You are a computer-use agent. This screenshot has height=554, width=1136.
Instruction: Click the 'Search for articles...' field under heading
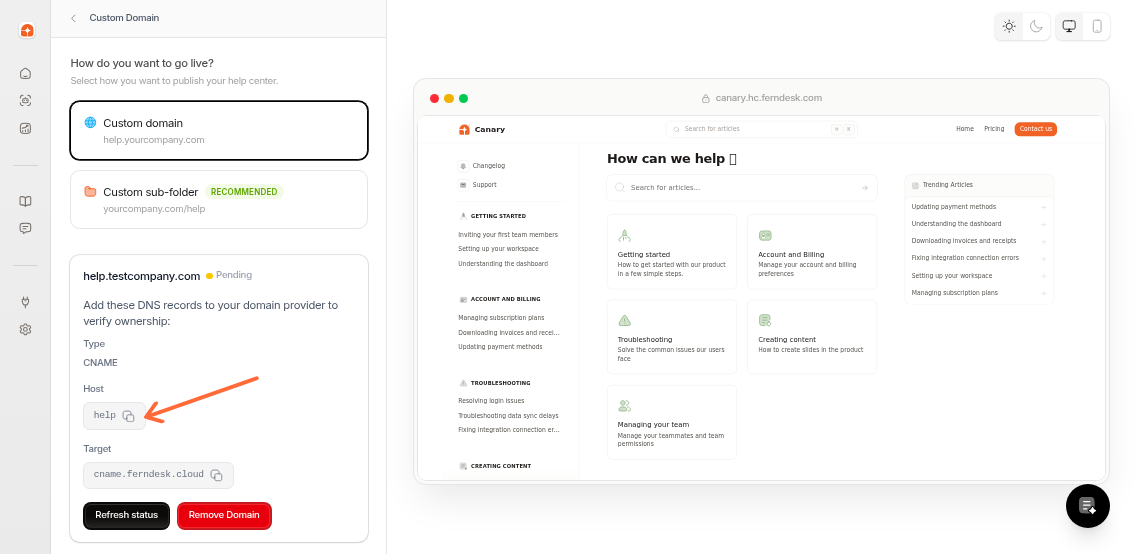point(740,187)
